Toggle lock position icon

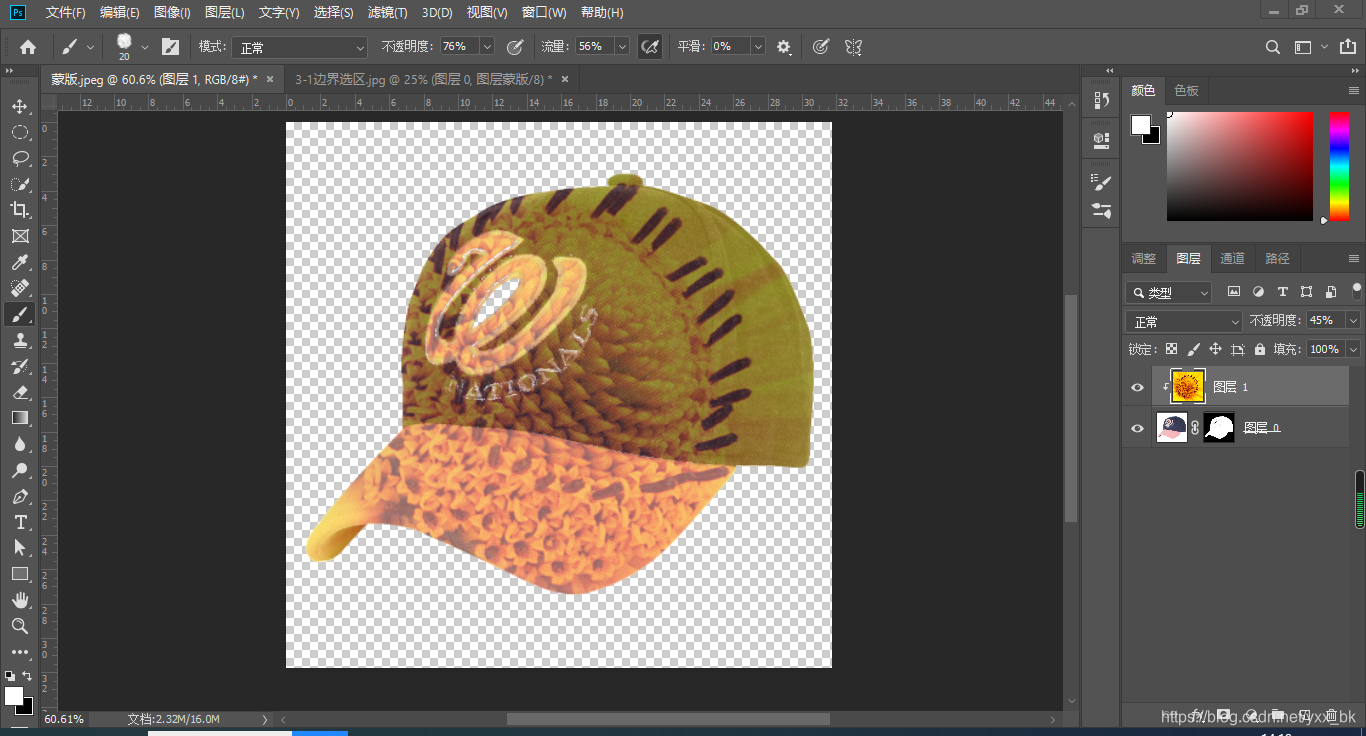tap(1215, 349)
